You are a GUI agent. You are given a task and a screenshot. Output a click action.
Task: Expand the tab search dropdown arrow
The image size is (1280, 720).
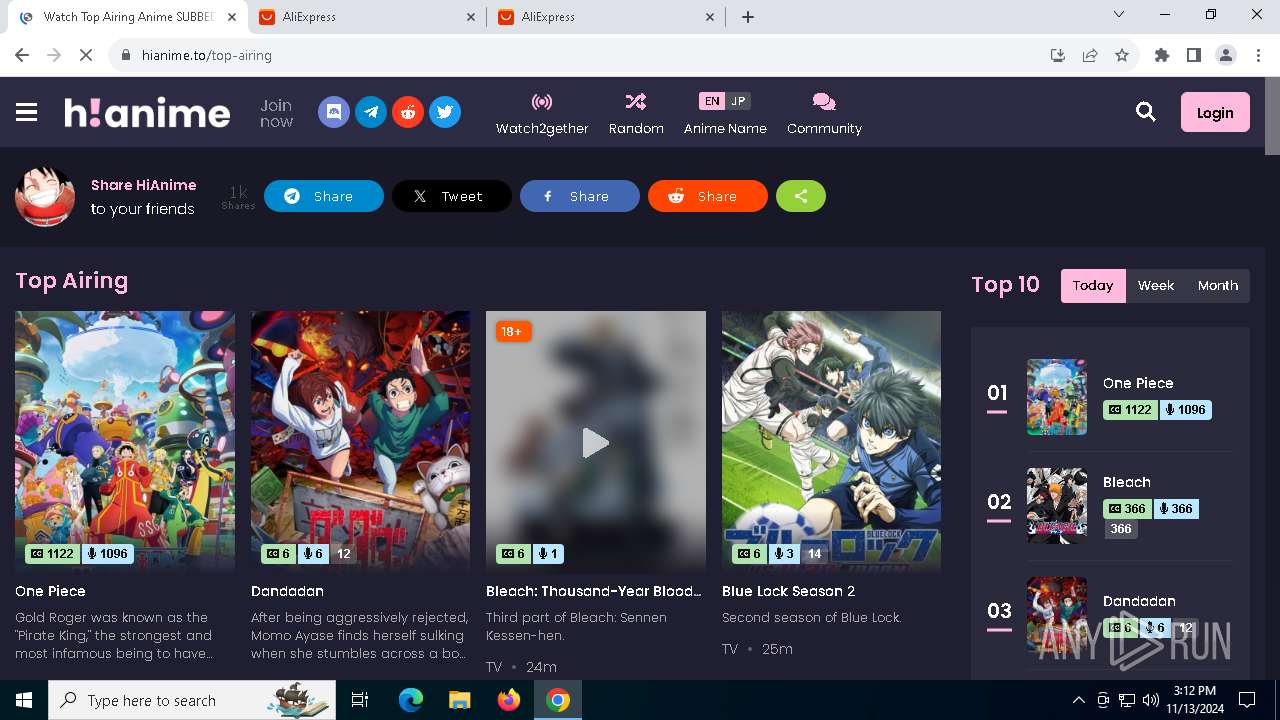(1119, 15)
